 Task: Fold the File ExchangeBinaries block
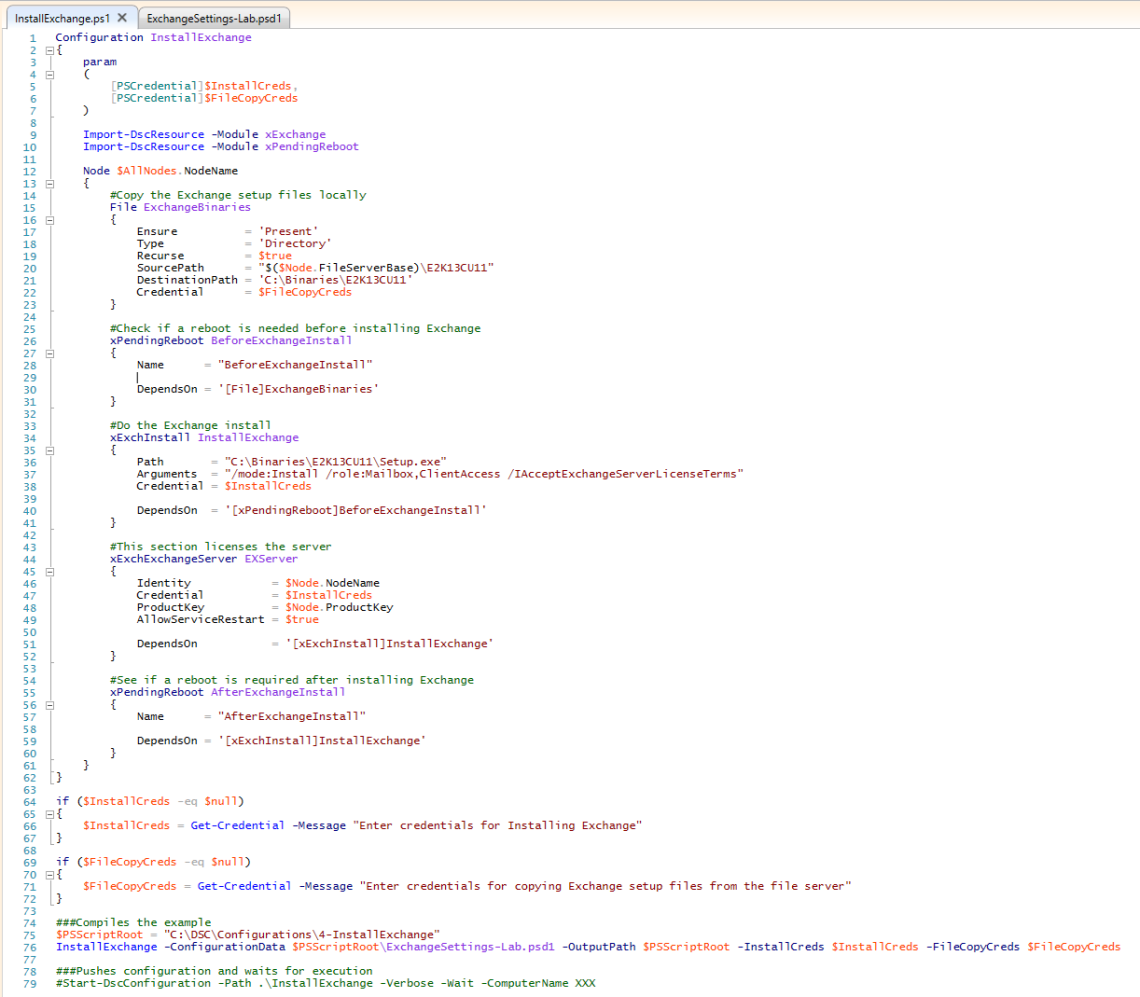pos(49,219)
